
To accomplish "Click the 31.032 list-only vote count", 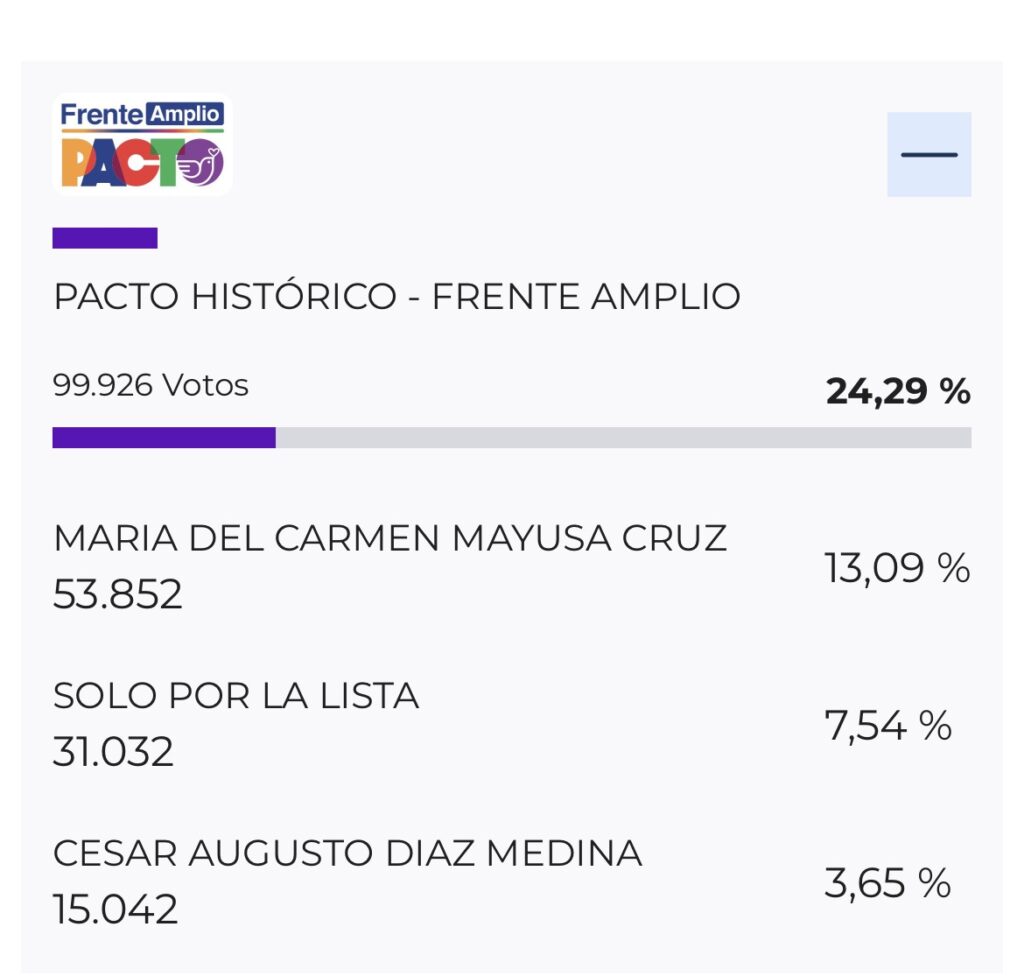I will tap(113, 752).
